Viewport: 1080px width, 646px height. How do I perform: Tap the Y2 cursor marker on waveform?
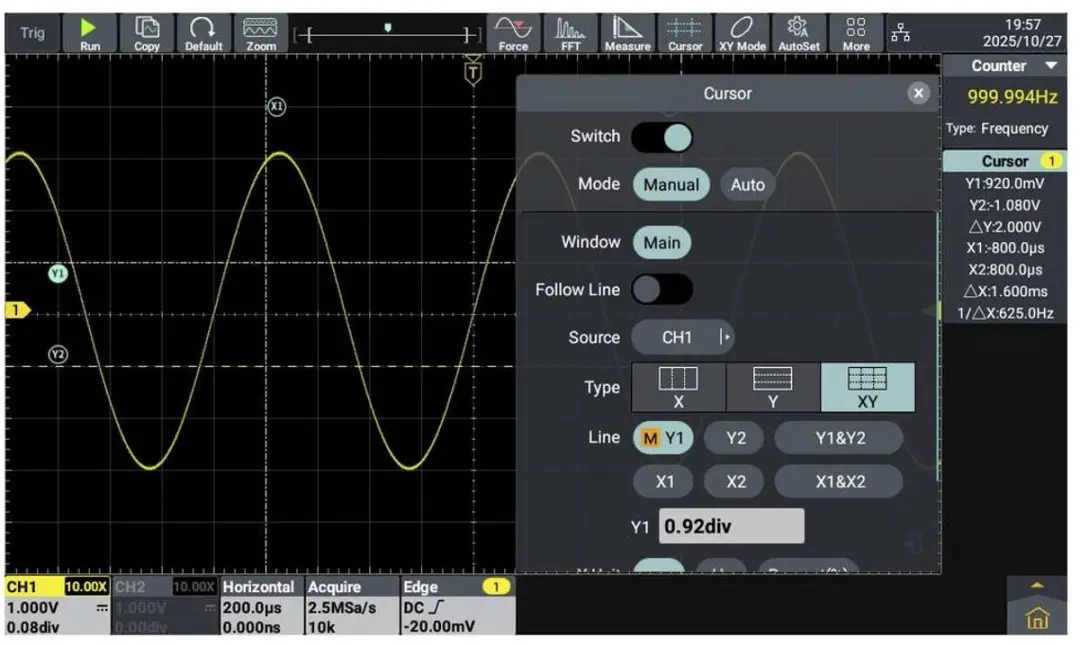click(58, 355)
